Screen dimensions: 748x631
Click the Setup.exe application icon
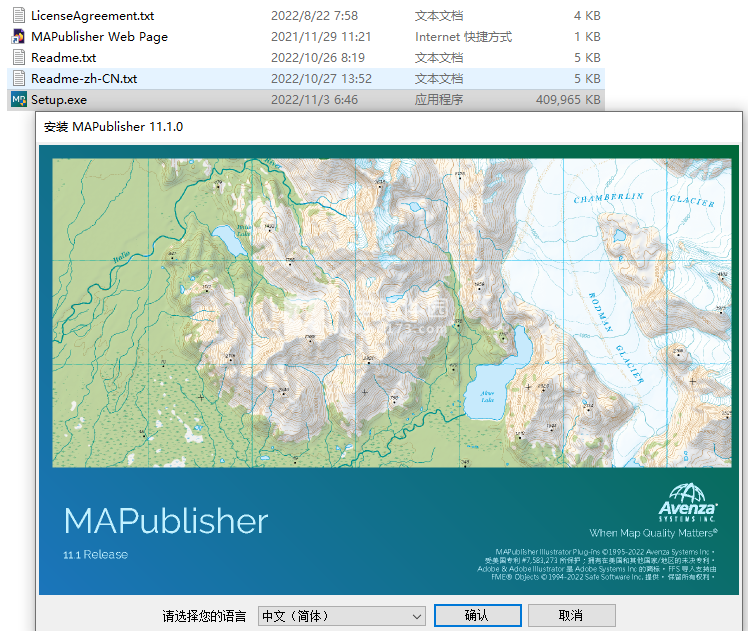(x=19, y=100)
